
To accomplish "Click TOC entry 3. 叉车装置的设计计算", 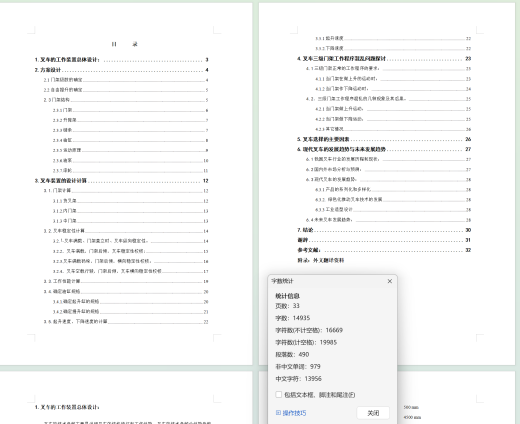I will tap(122, 181).
